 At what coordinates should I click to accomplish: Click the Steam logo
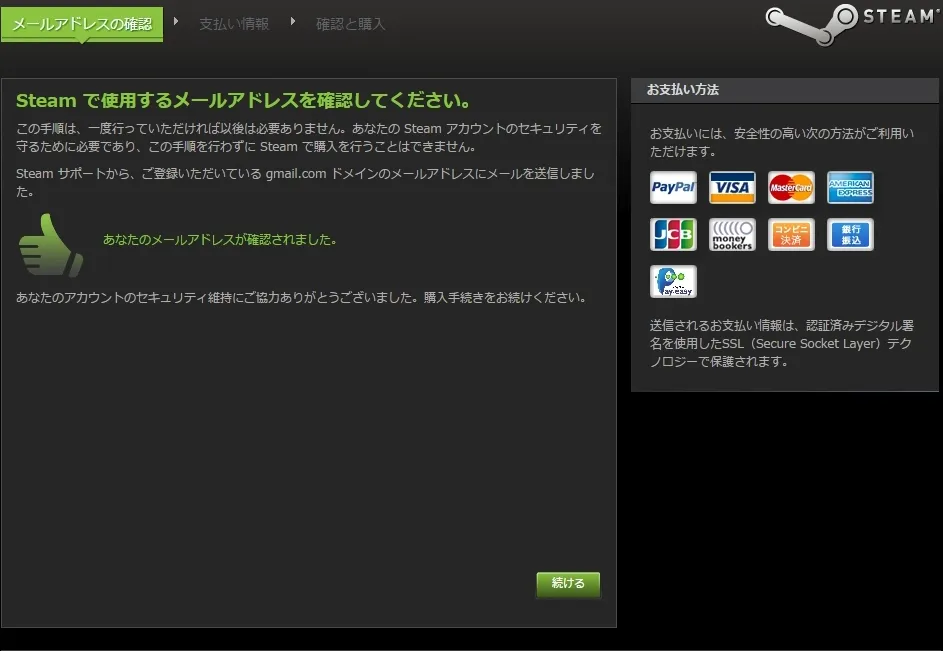click(x=852, y=24)
